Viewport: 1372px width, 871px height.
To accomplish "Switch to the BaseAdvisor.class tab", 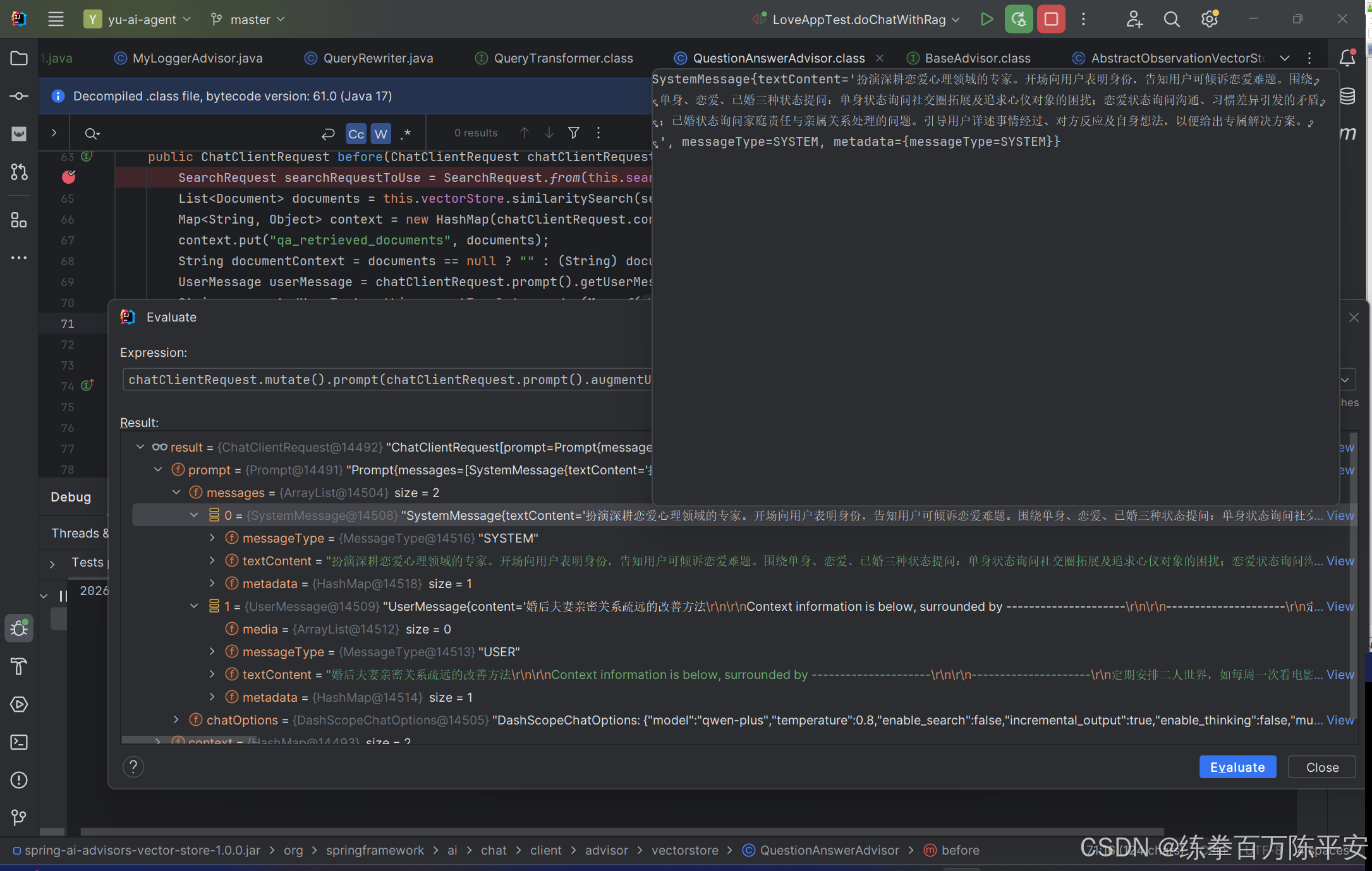I will coord(977,58).
